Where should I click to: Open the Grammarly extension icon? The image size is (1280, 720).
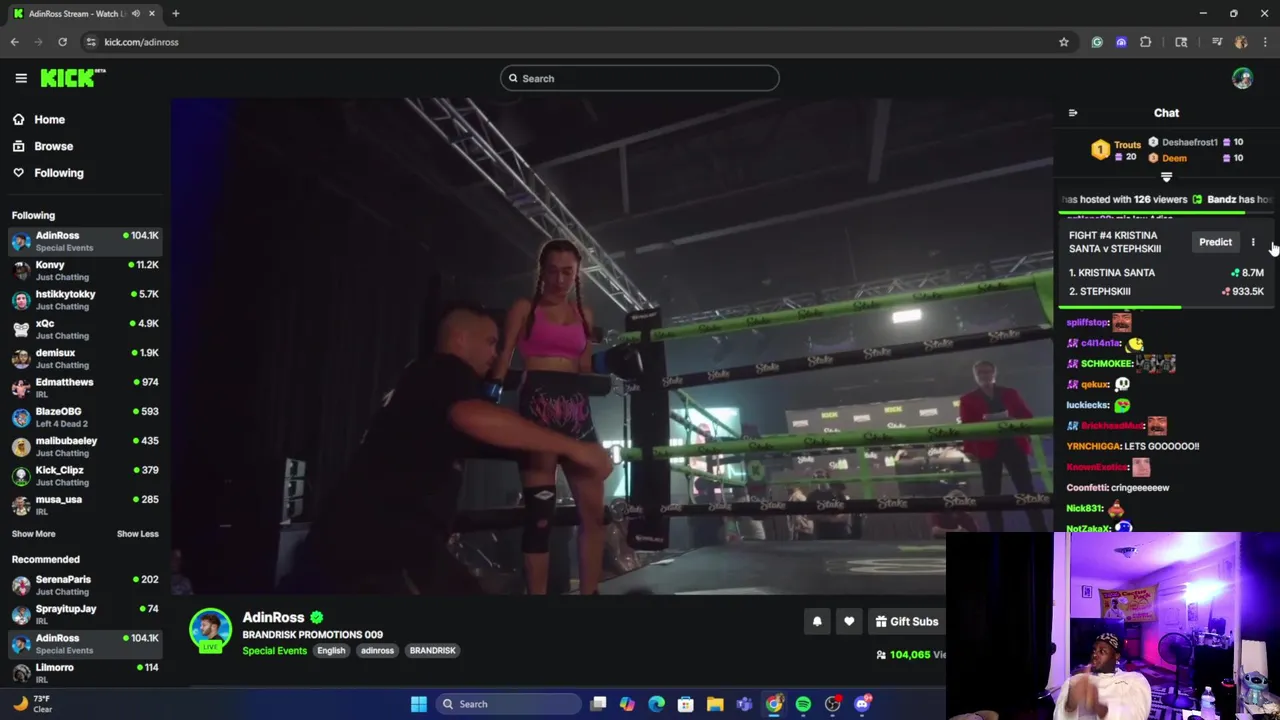[x=1097, y=42]
